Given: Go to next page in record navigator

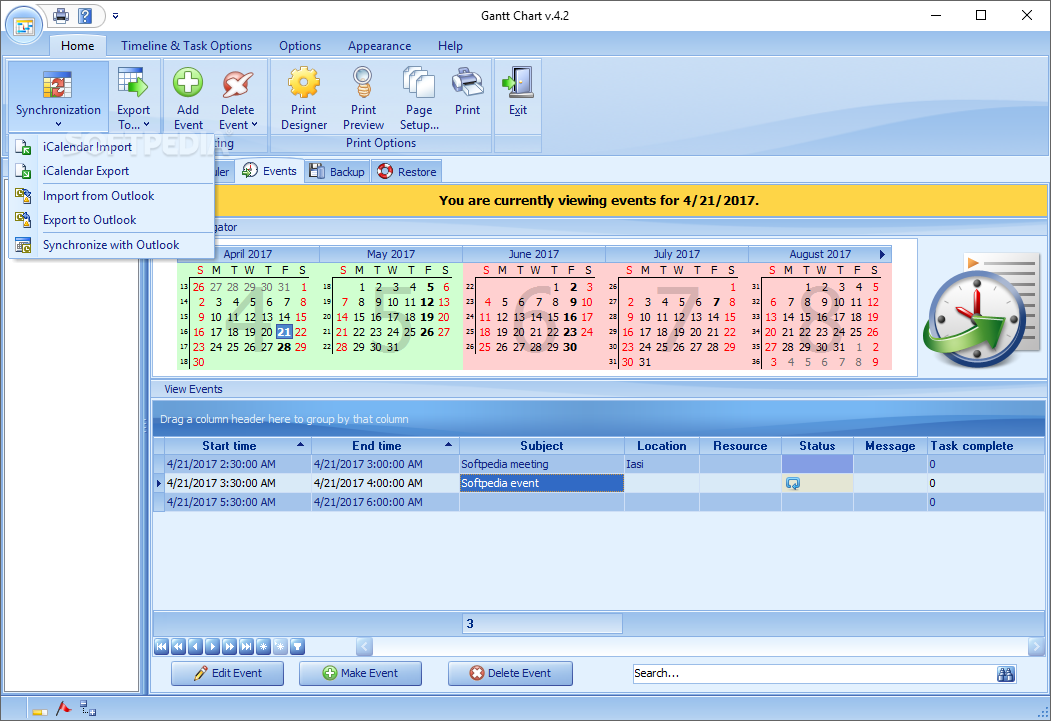Looking at the screenshot, I should (x=229, y=646).
